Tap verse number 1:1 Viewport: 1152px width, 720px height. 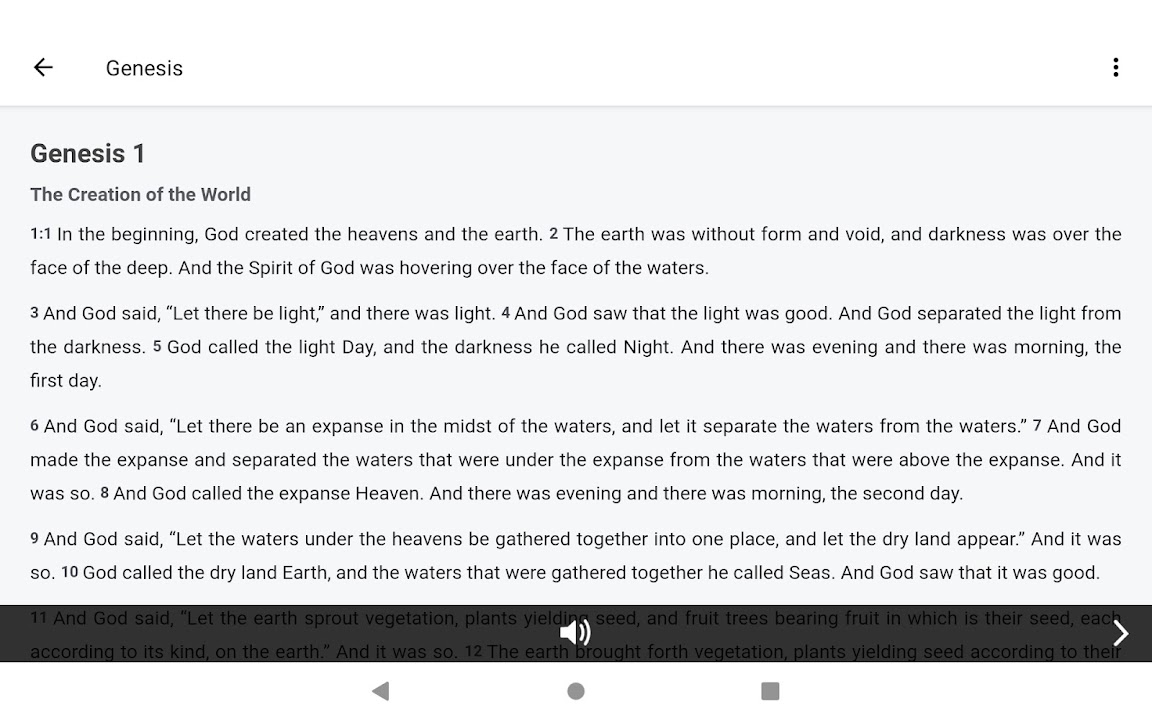pos(40,234)
